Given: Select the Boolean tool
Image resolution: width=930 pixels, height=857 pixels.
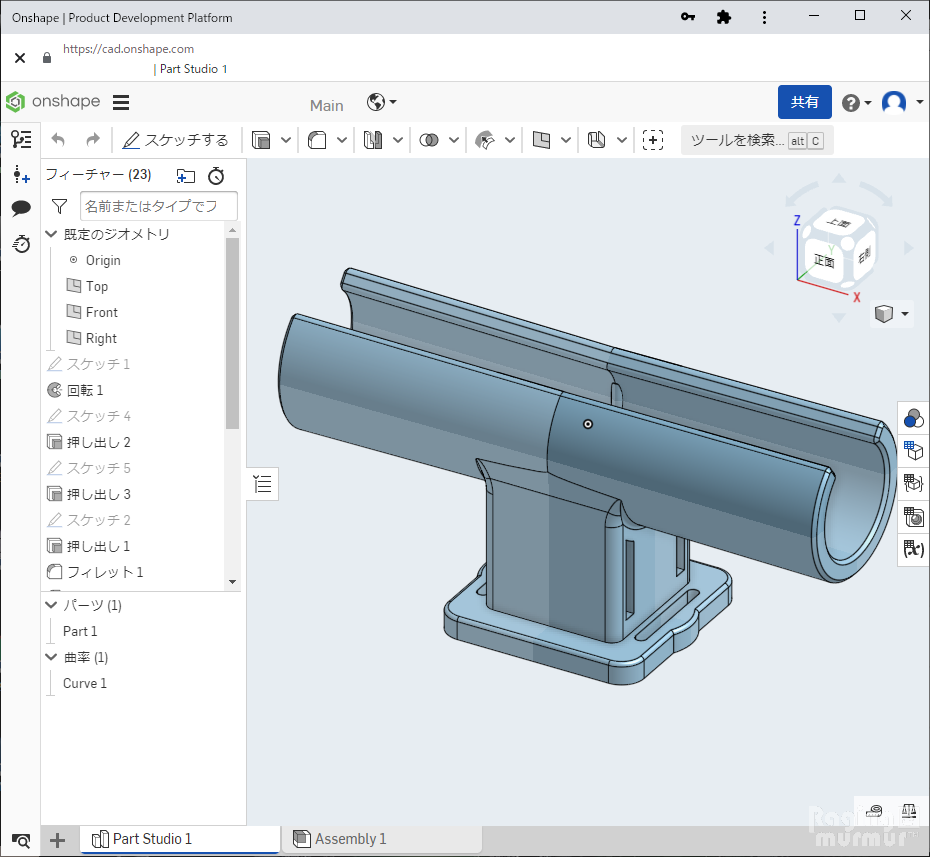Looking at the screenshot, I should [x=429, y=140].
